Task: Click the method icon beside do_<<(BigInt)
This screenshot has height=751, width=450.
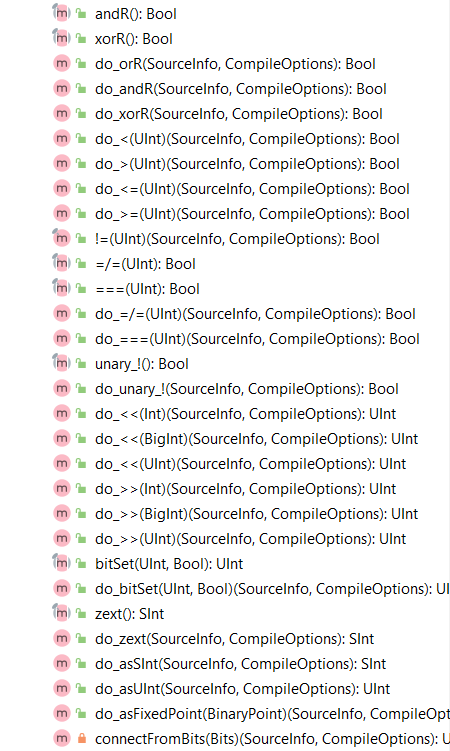Action: [x=61, y=439]
